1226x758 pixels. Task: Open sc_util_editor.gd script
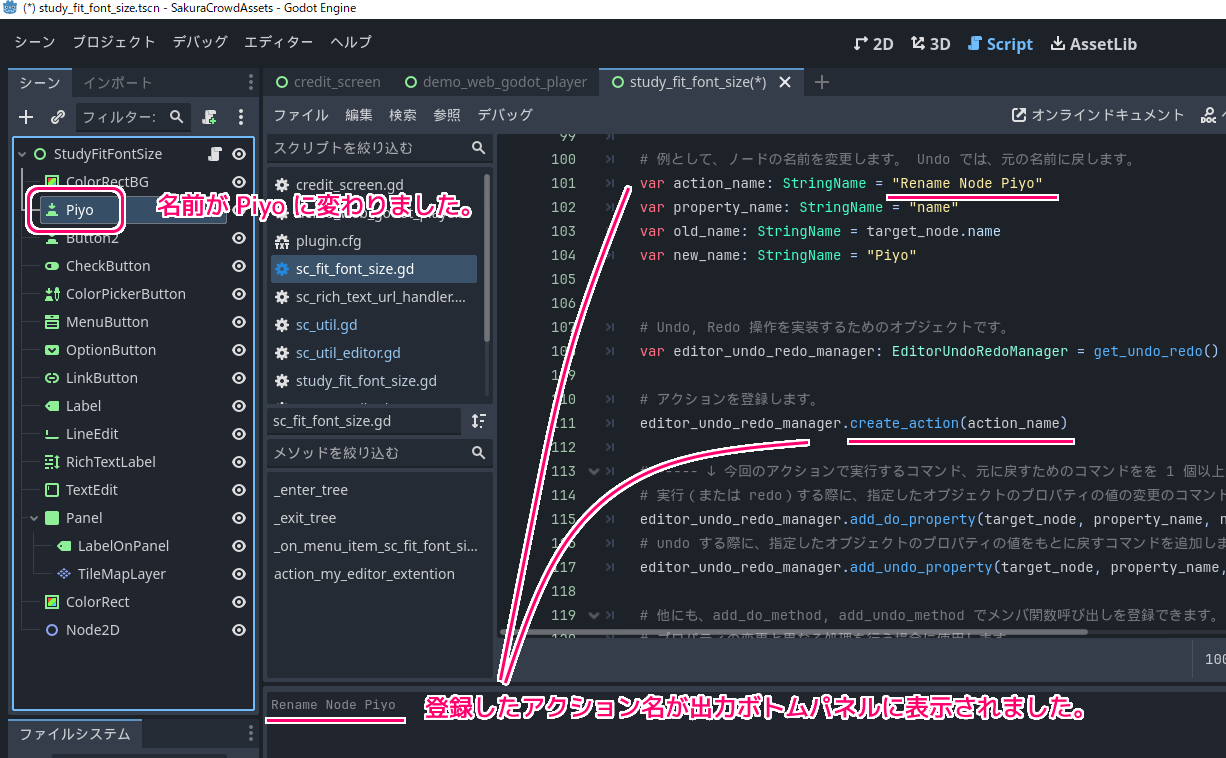tap(348, 353)
